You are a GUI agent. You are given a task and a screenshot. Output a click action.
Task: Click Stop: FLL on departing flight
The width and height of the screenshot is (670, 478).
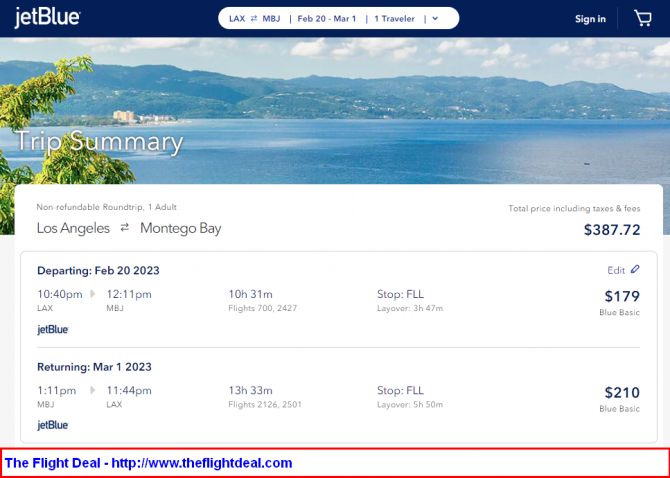coord(400,294)
